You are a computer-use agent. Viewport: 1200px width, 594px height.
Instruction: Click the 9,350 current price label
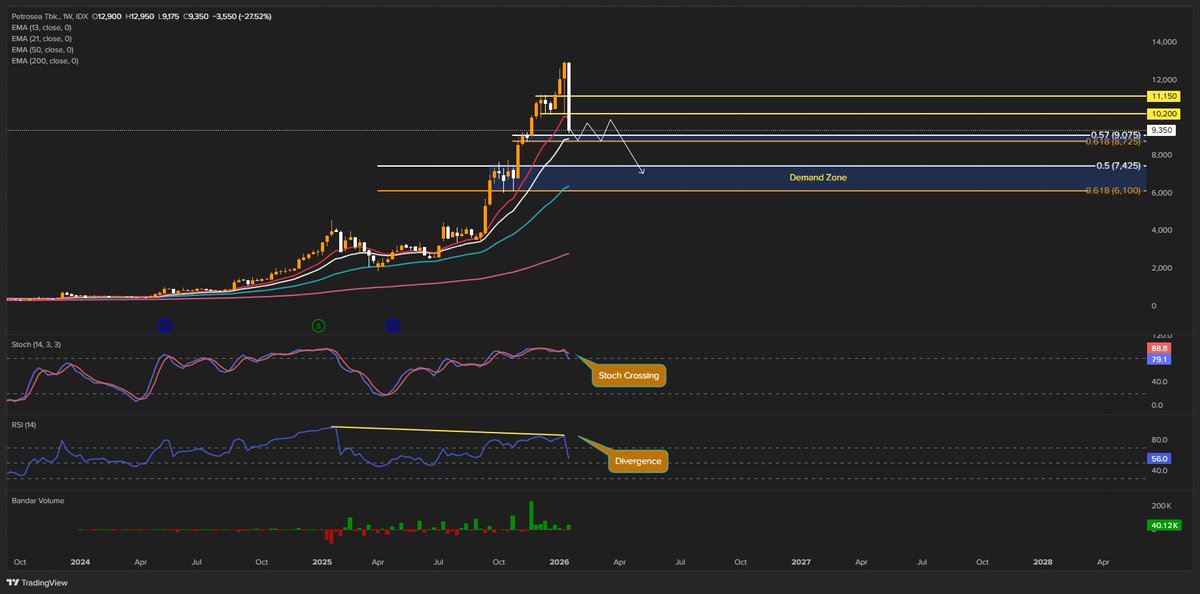(x=1160, y=128)
